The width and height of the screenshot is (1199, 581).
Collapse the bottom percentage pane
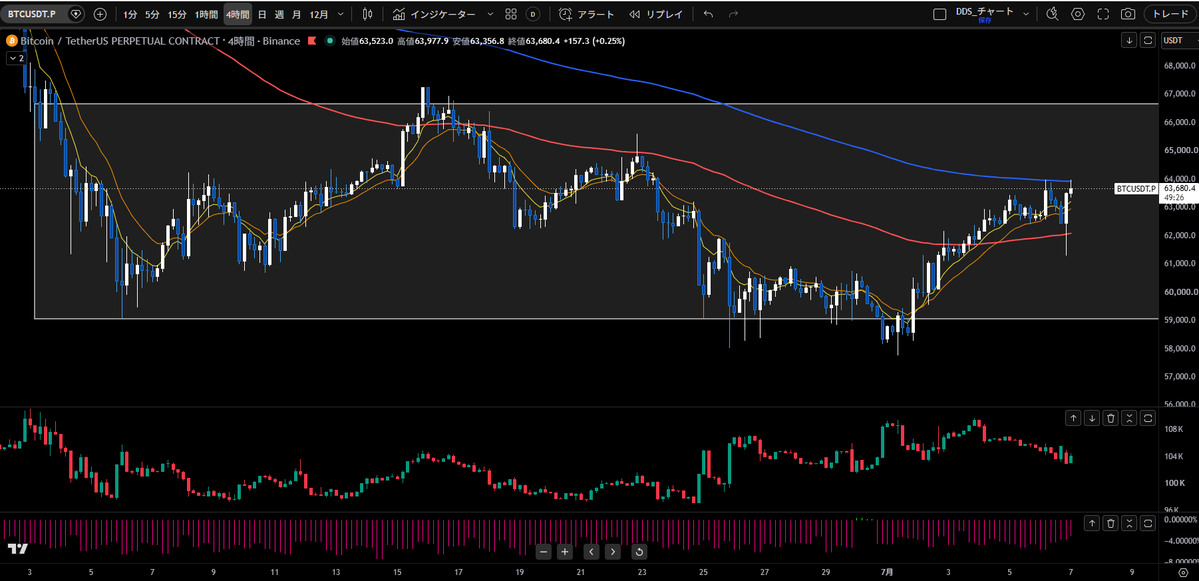(x=1129, y=523)
